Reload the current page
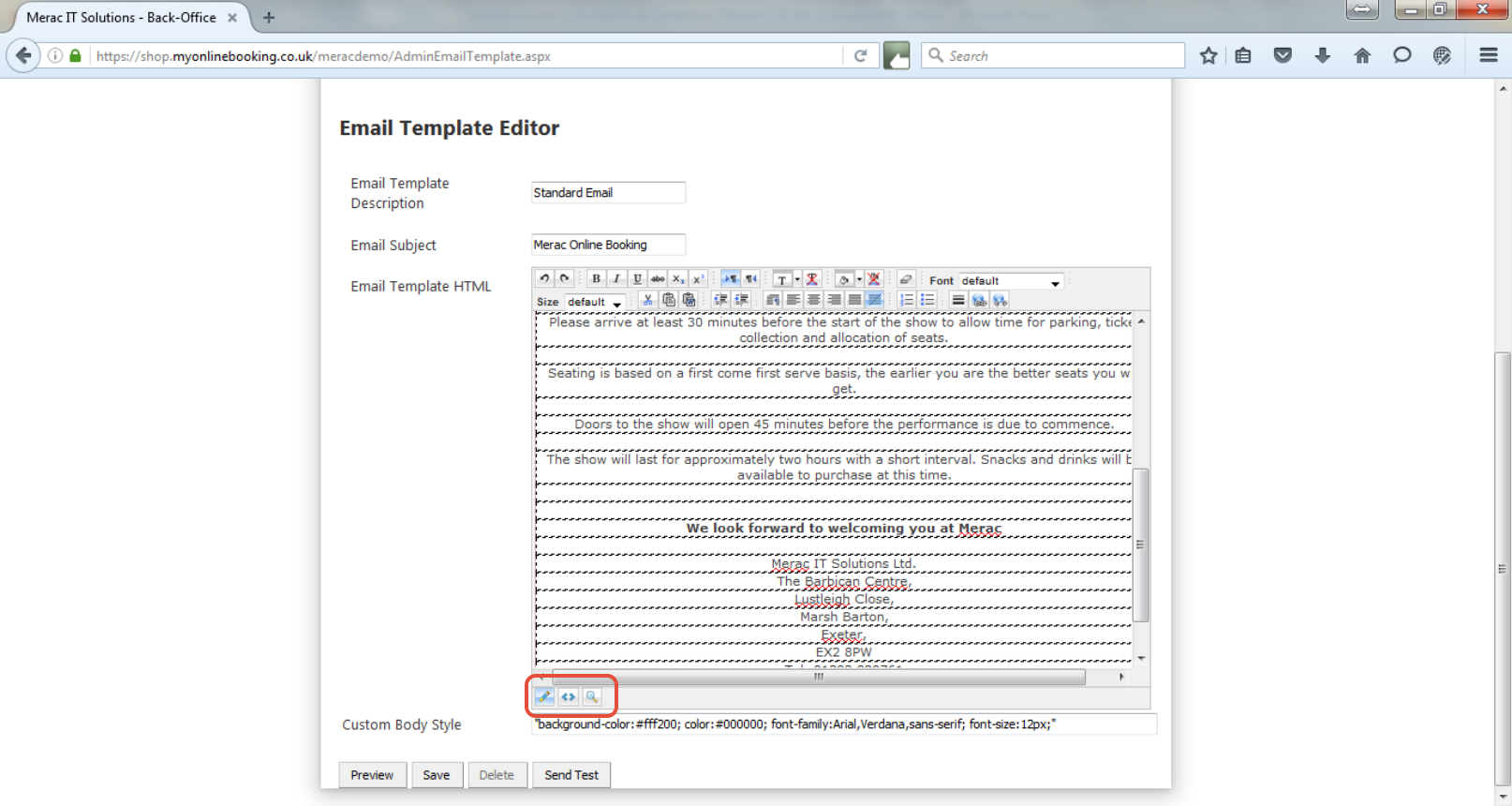This screenshot has width=1512, height=806. point(860,55)
